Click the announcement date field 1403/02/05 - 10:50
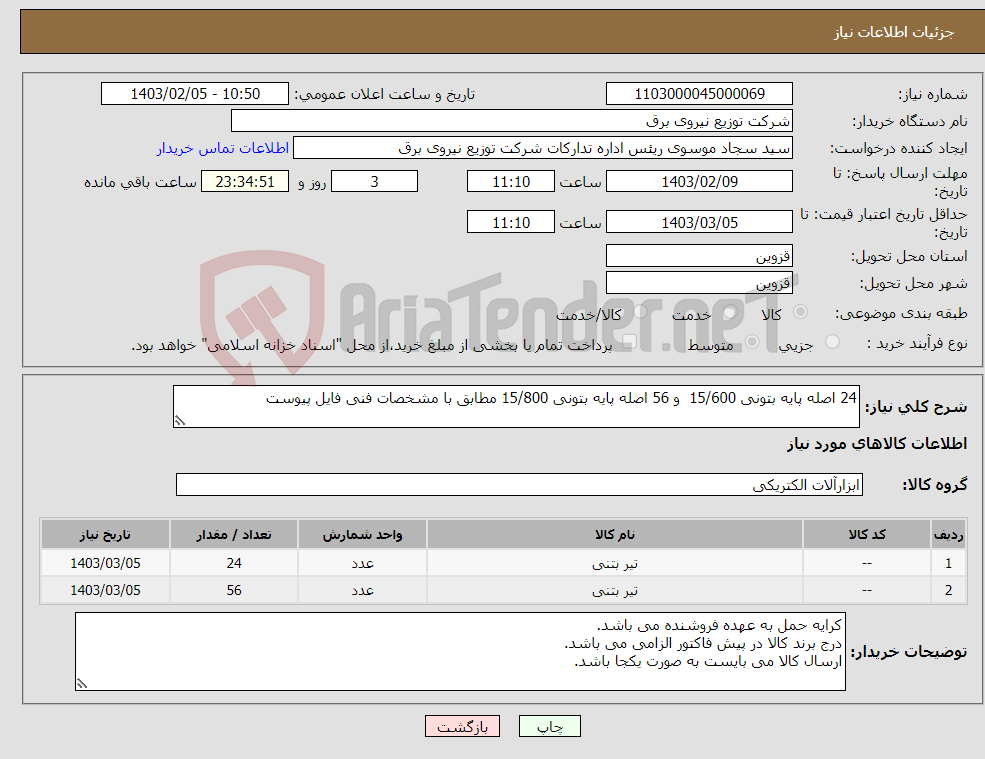 [195, 94]
